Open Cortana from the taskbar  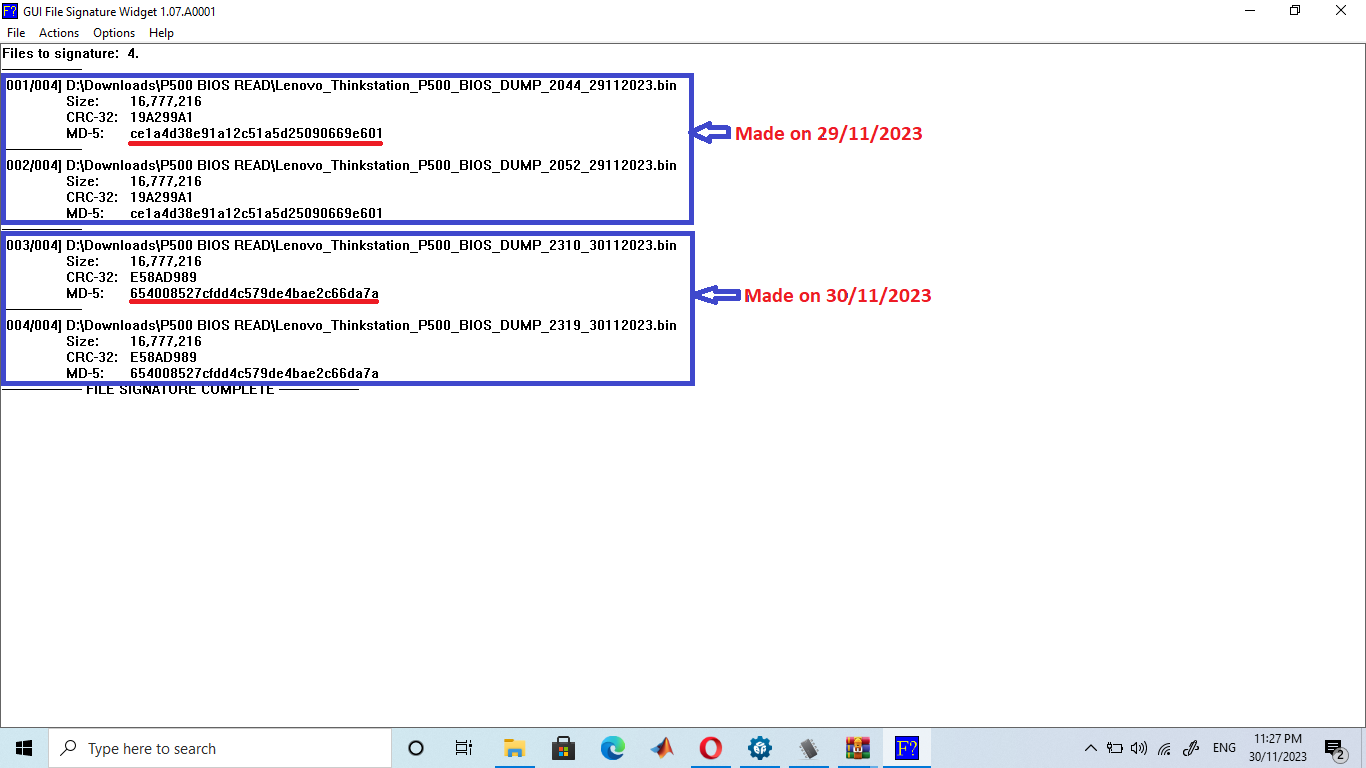[x=416, y=748]
